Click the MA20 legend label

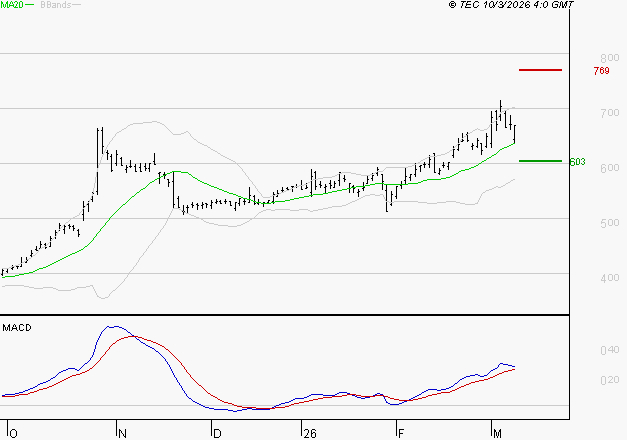[12, 5]
